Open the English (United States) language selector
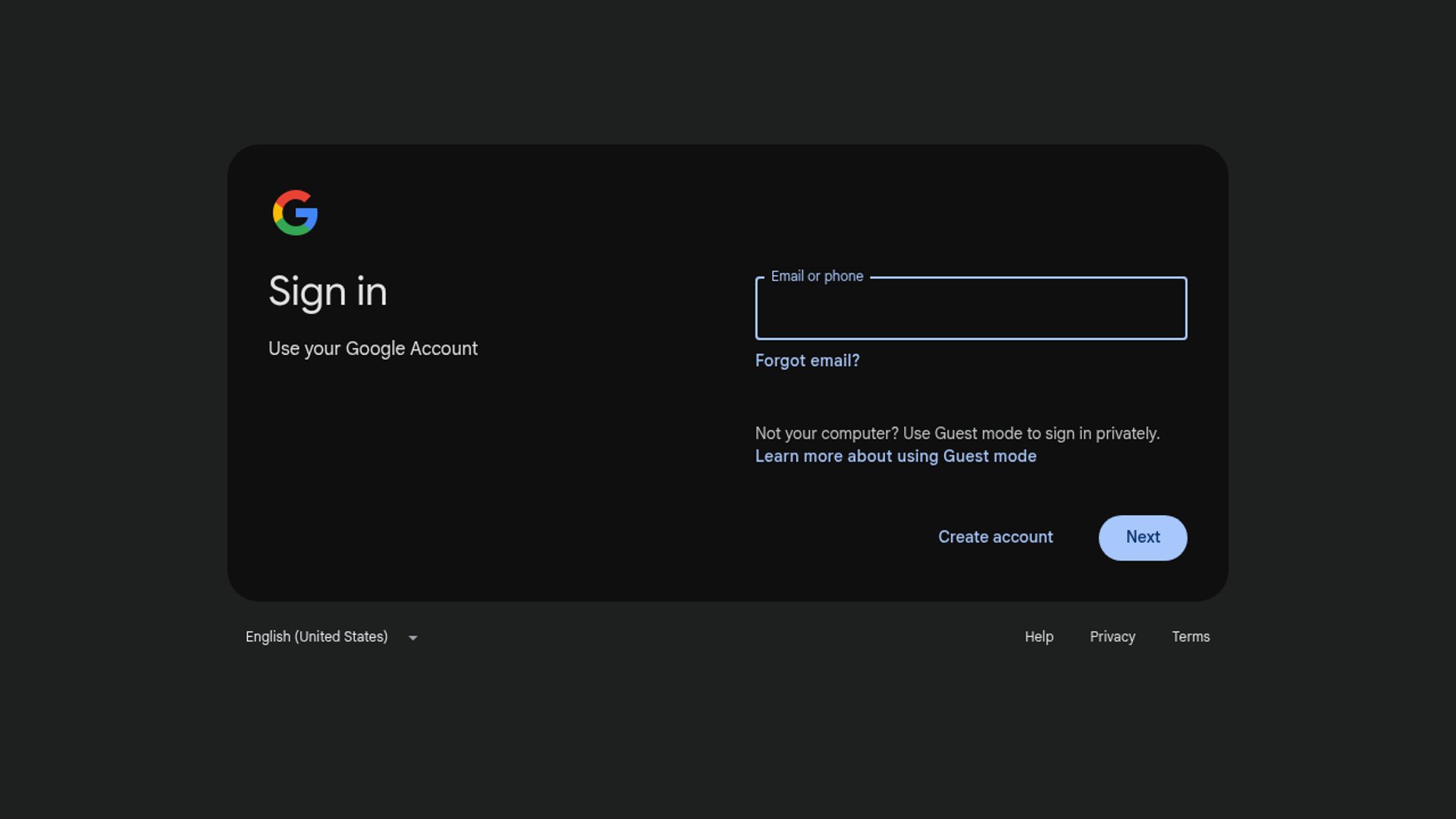Viewport: 1456px width, 819px height. pos(317,637)
